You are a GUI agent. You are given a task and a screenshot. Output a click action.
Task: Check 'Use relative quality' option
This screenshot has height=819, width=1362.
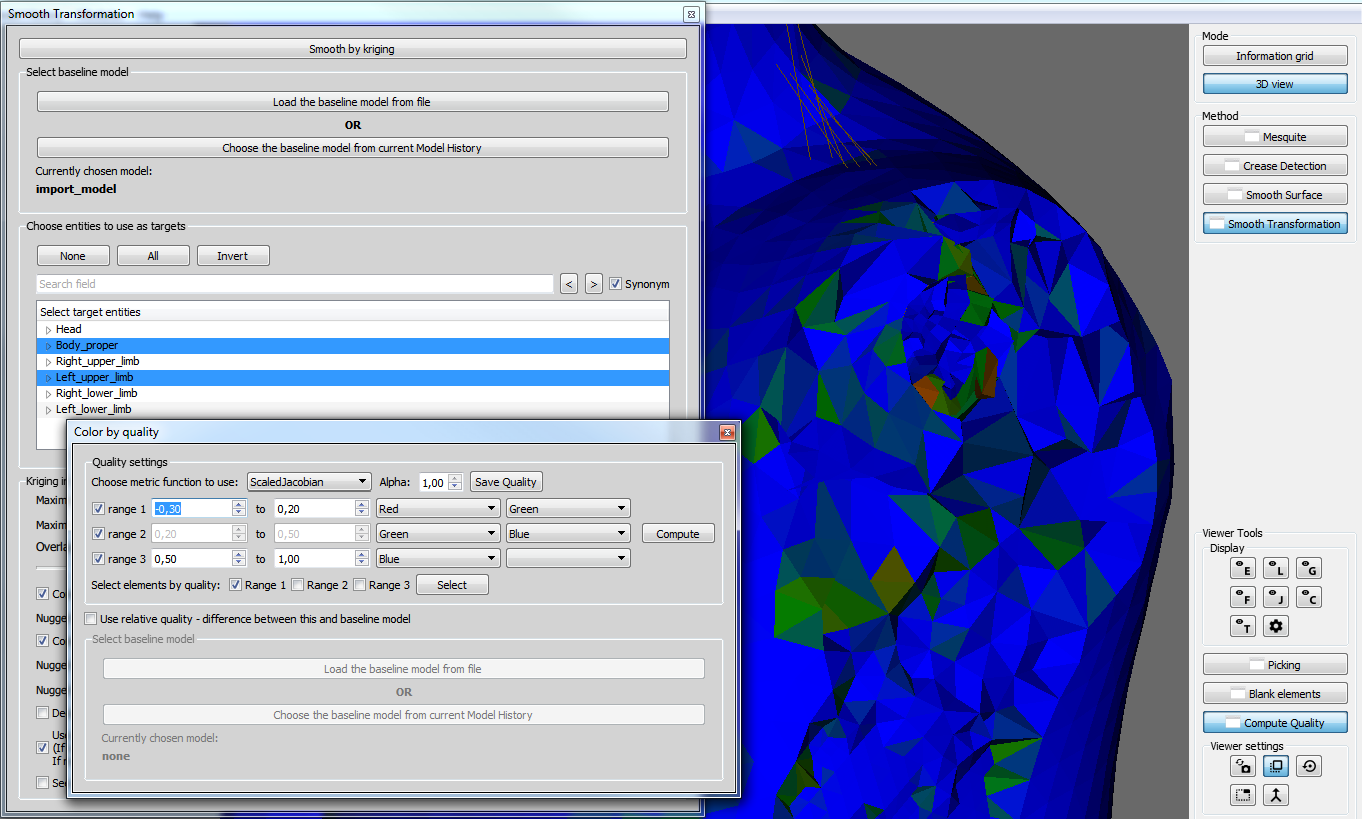91,619
